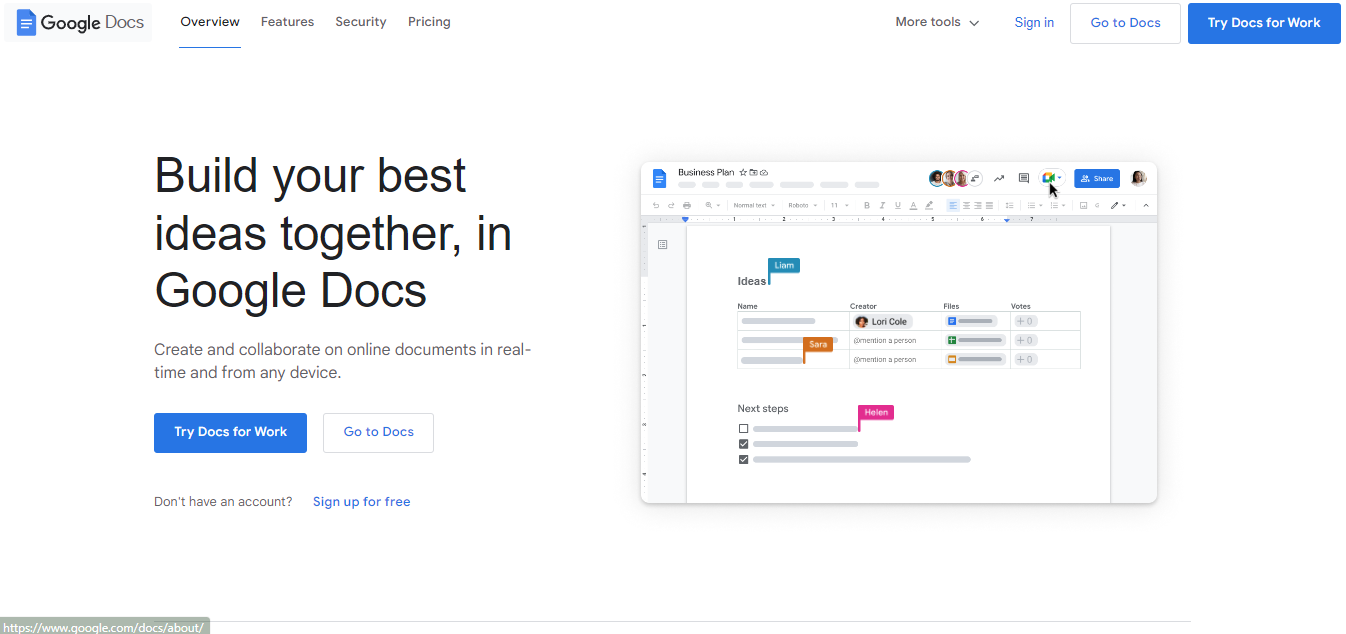Uncheck the checked box beside the shorter line
The width and height of the screenshot is (1346, 634).
pyautogui.click(x=743, y=444)
